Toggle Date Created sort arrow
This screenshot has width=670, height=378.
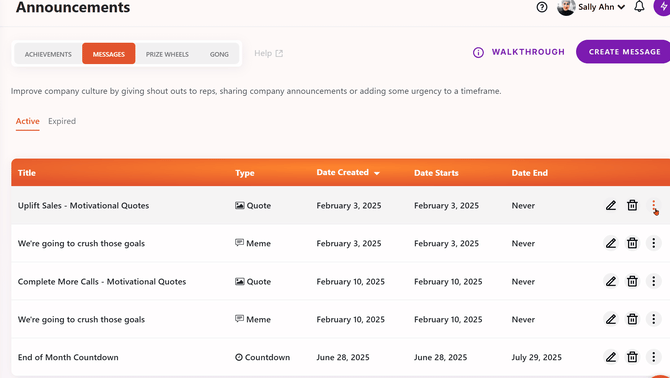pyautogui.click(x=376, y=173)
